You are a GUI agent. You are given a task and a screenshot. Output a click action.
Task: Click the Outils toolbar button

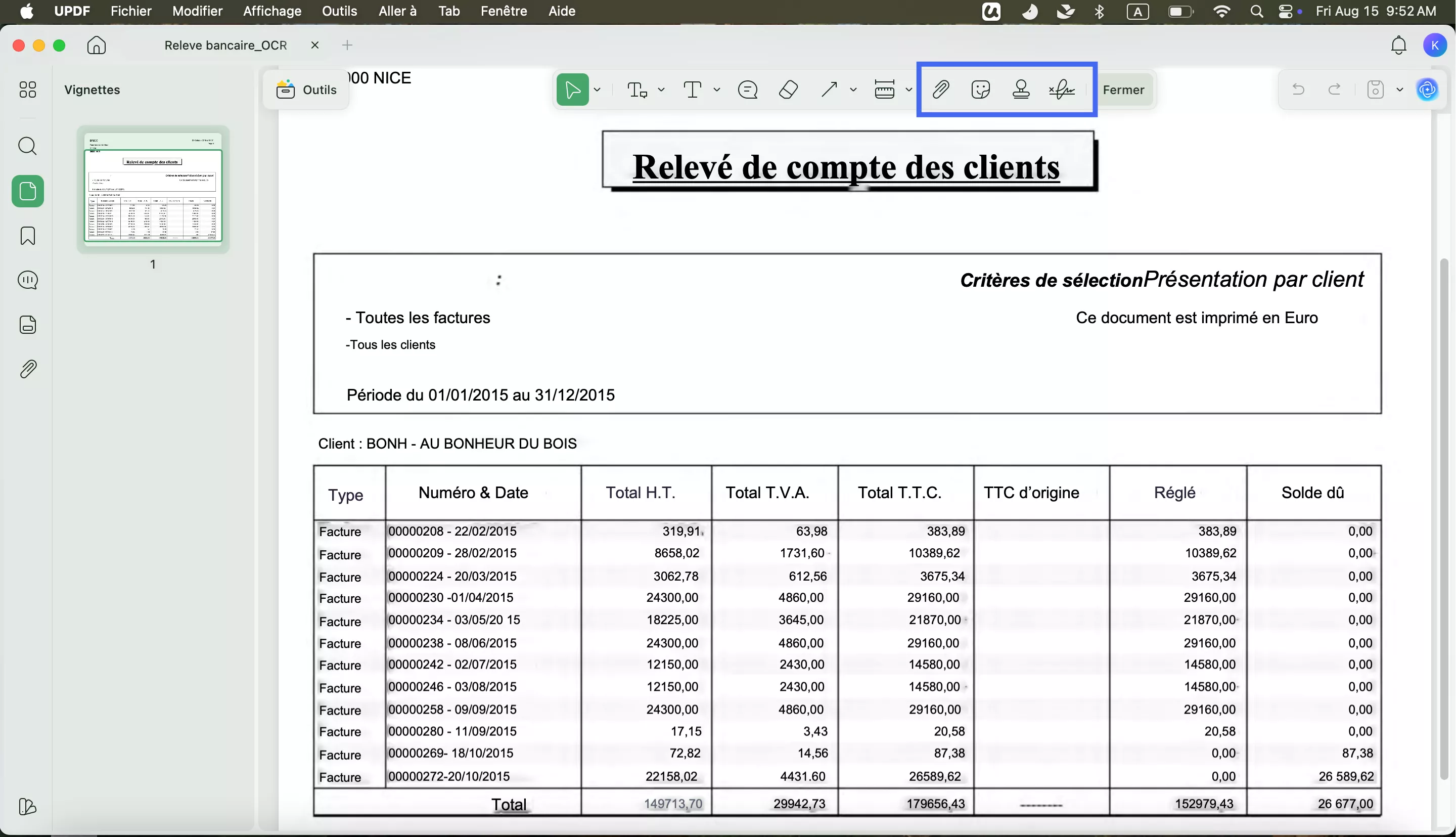(306, 90)
